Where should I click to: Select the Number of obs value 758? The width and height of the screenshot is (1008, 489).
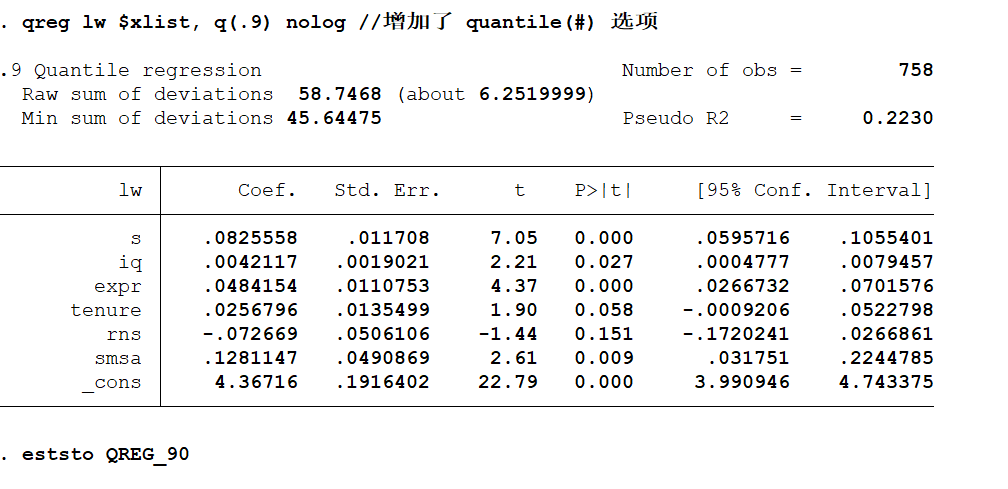(916, 70)
